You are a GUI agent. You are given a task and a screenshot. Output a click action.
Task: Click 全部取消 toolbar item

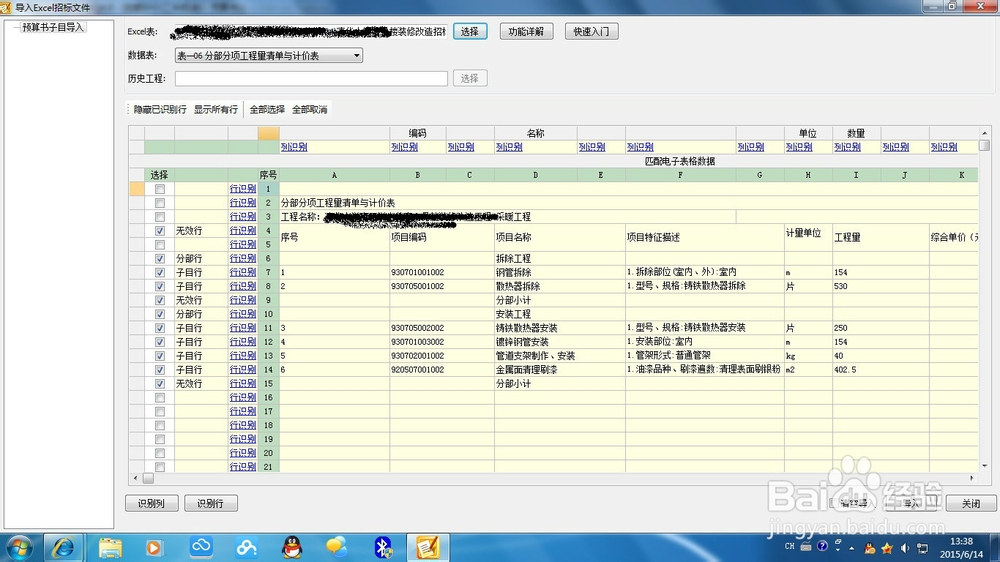[x=309, y=110]
